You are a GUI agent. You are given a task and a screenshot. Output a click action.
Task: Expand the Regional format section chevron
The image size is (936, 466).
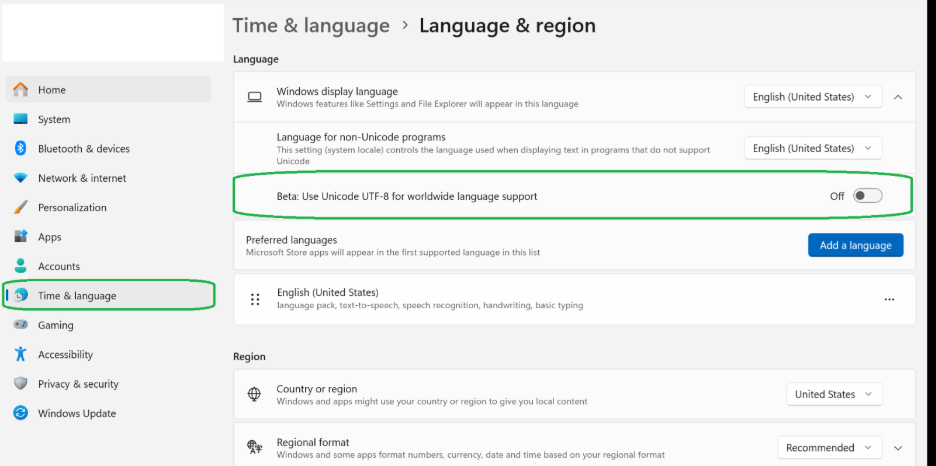[898, 448]
